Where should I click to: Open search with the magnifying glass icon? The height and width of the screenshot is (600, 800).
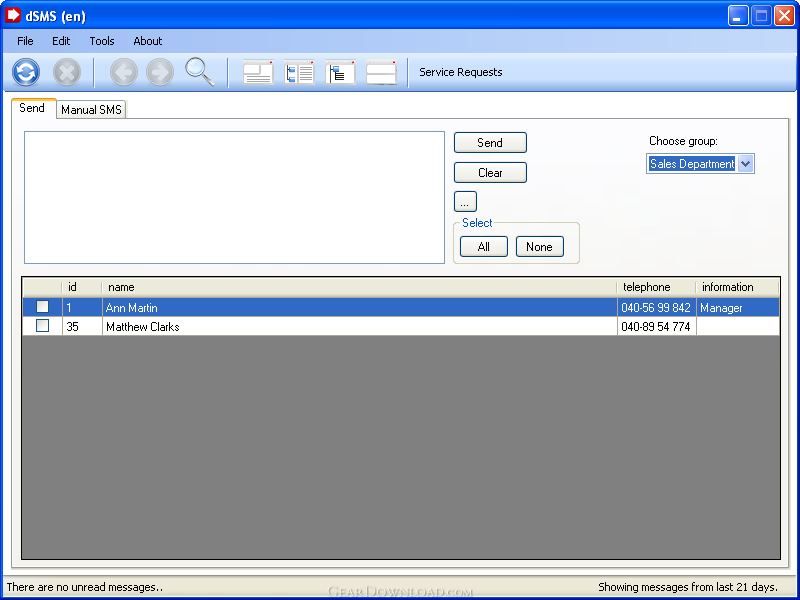tap(199, 71)
